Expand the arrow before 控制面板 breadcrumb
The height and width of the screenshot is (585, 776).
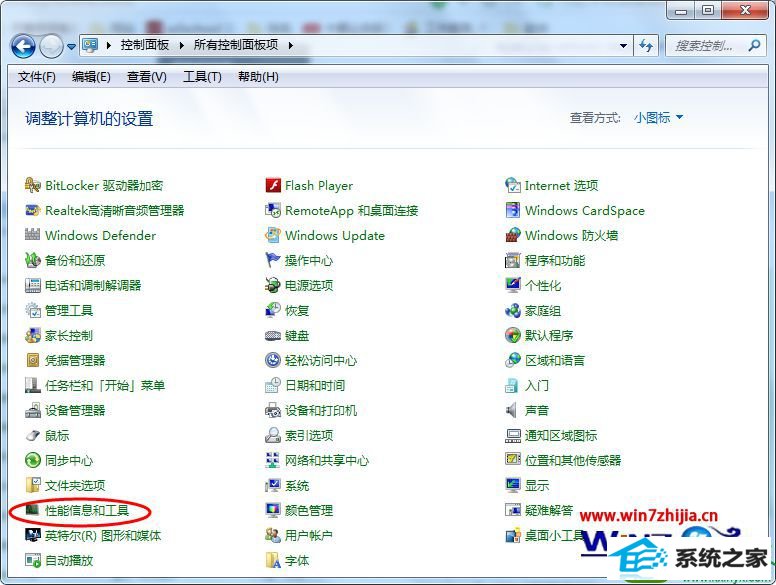109,46
